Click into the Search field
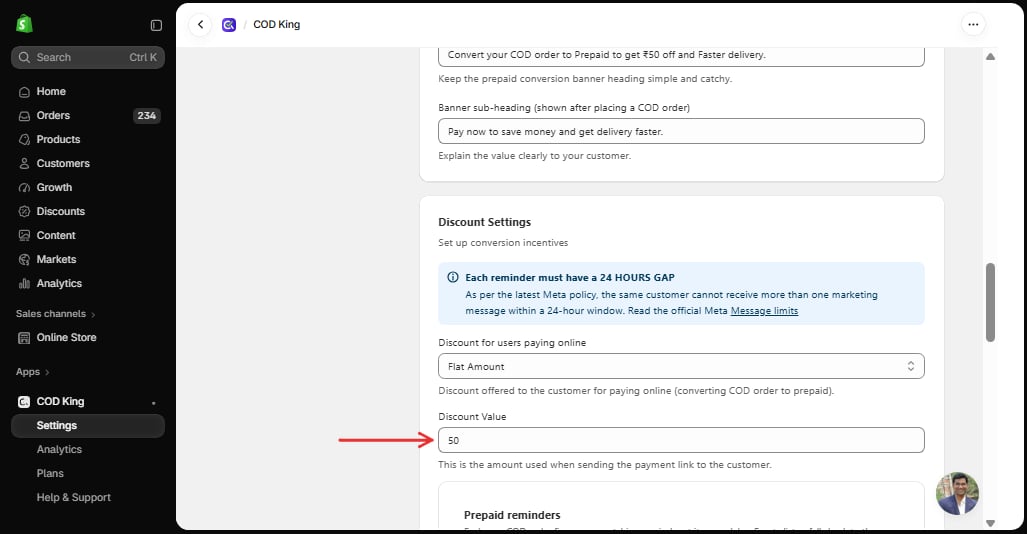This screenshot has height=534, width=1027. click(x=88, y=58)
